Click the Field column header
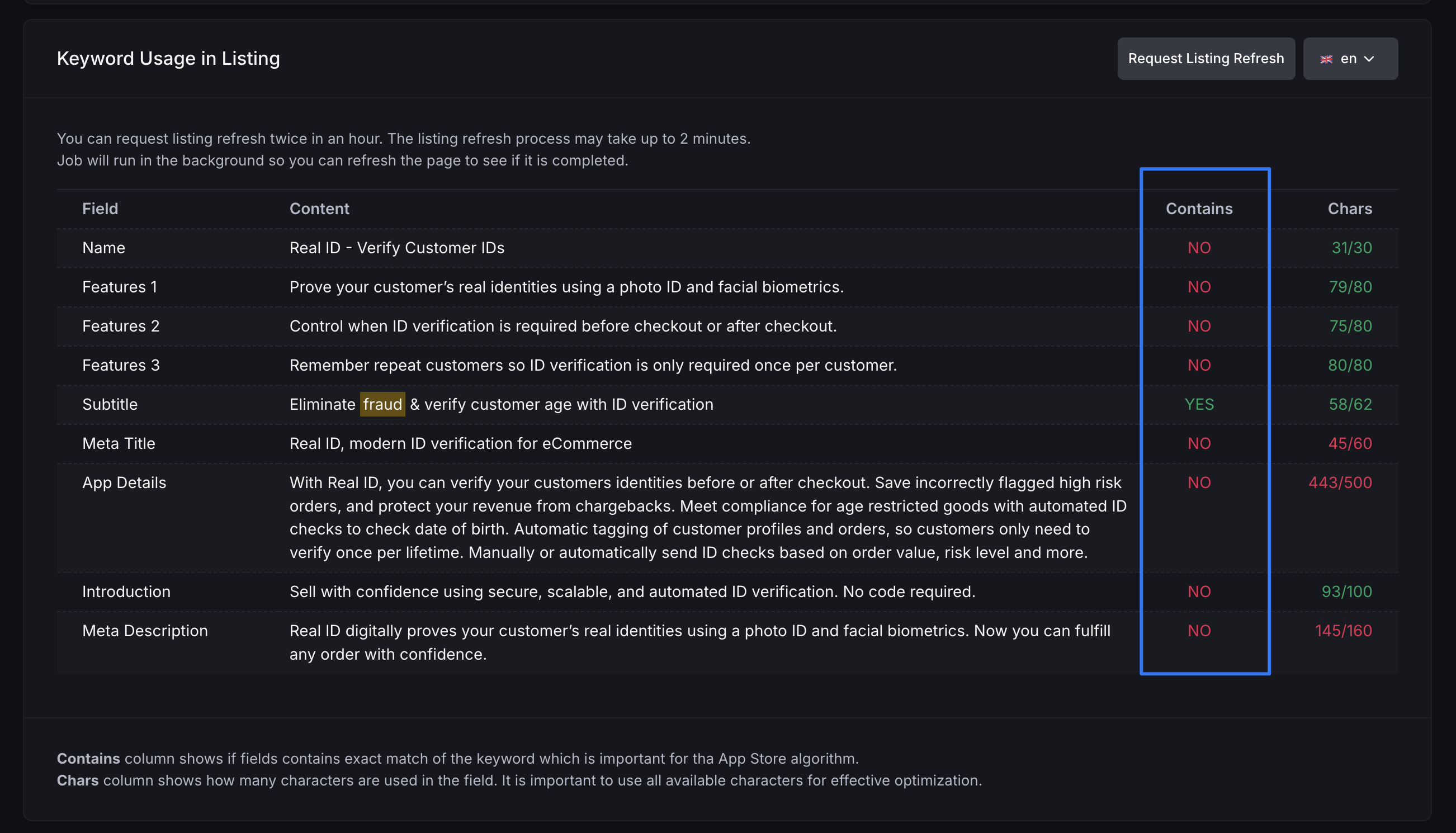 (x=100, y=208)
